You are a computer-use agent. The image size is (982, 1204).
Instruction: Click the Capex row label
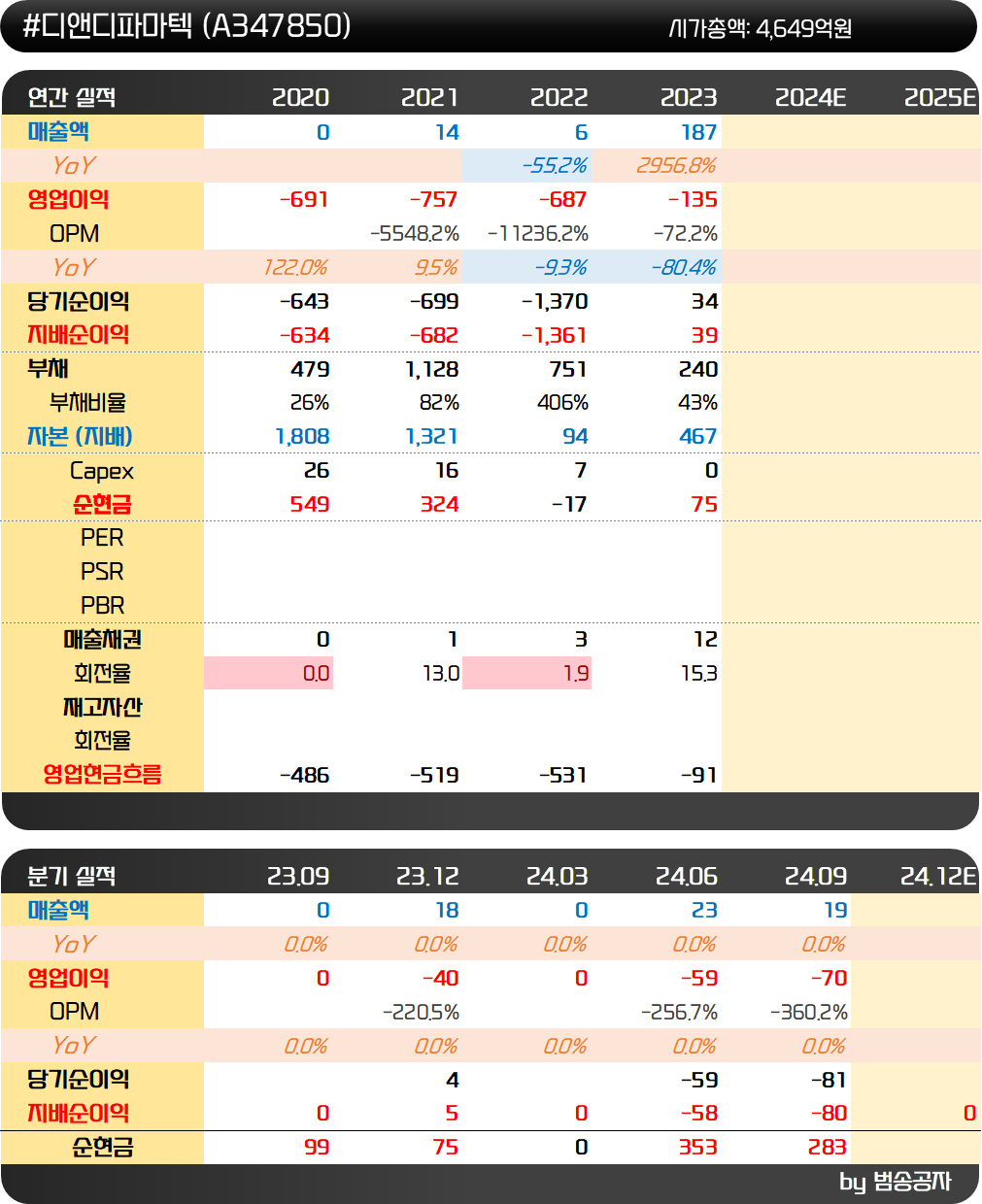coord(102,471)
